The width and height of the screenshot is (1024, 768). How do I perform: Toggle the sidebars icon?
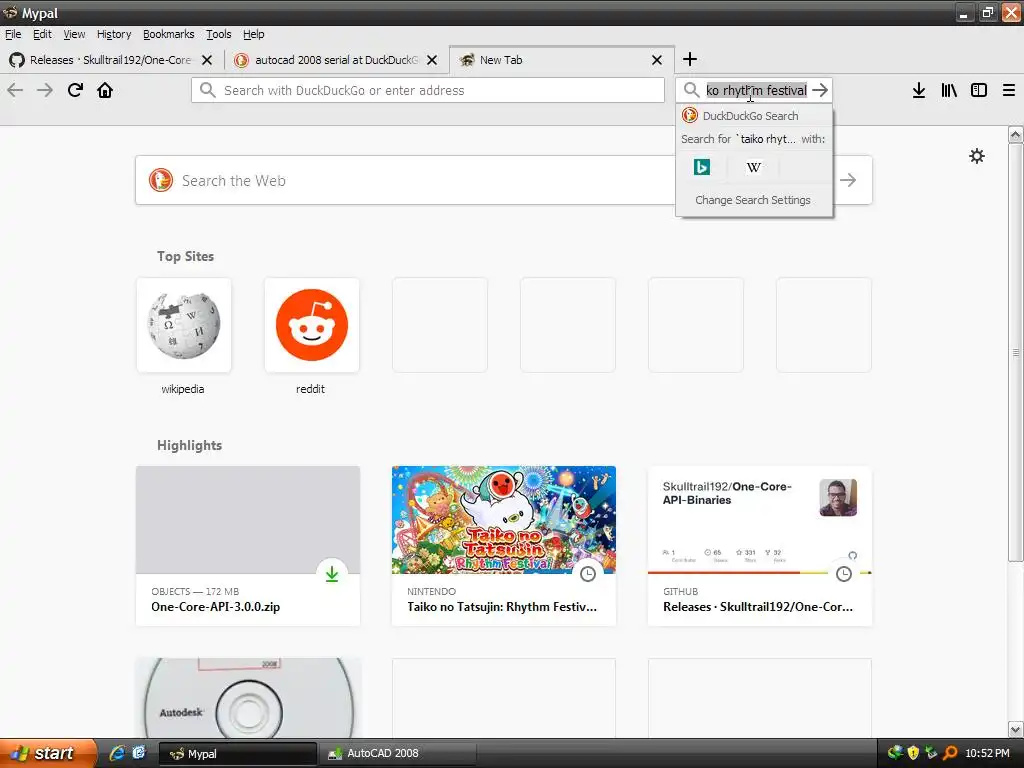click(x=979, y=90)
